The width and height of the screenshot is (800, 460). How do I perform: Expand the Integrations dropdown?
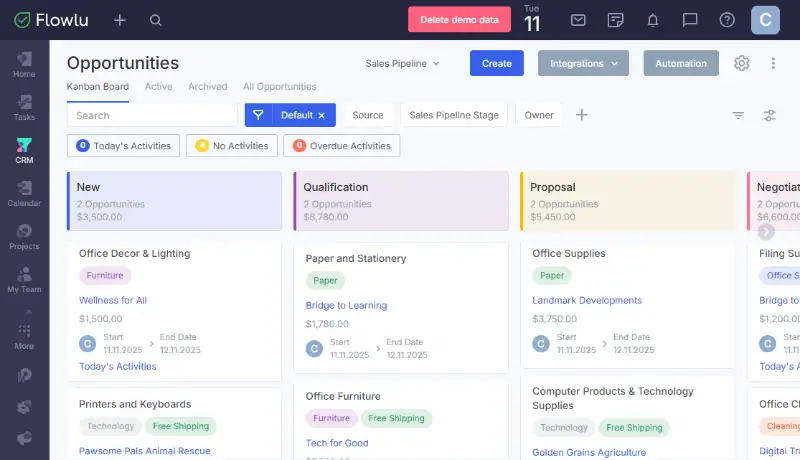click(x=583, y=63)
